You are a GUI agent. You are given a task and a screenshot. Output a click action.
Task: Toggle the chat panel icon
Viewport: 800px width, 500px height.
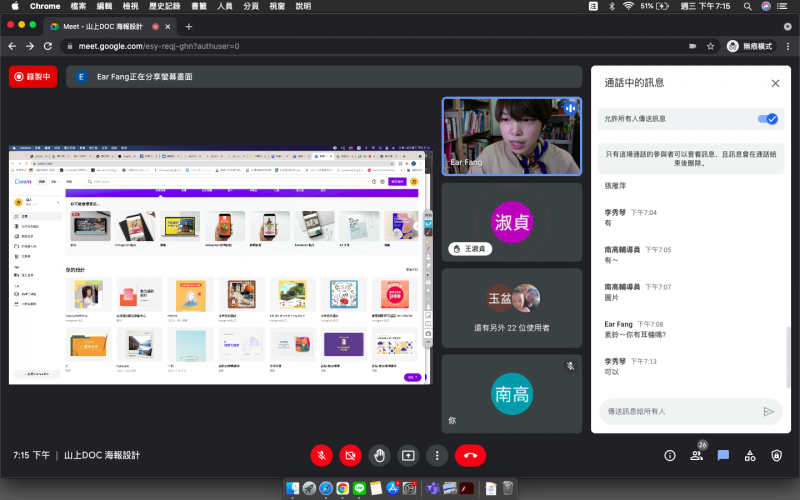[723, 456]
